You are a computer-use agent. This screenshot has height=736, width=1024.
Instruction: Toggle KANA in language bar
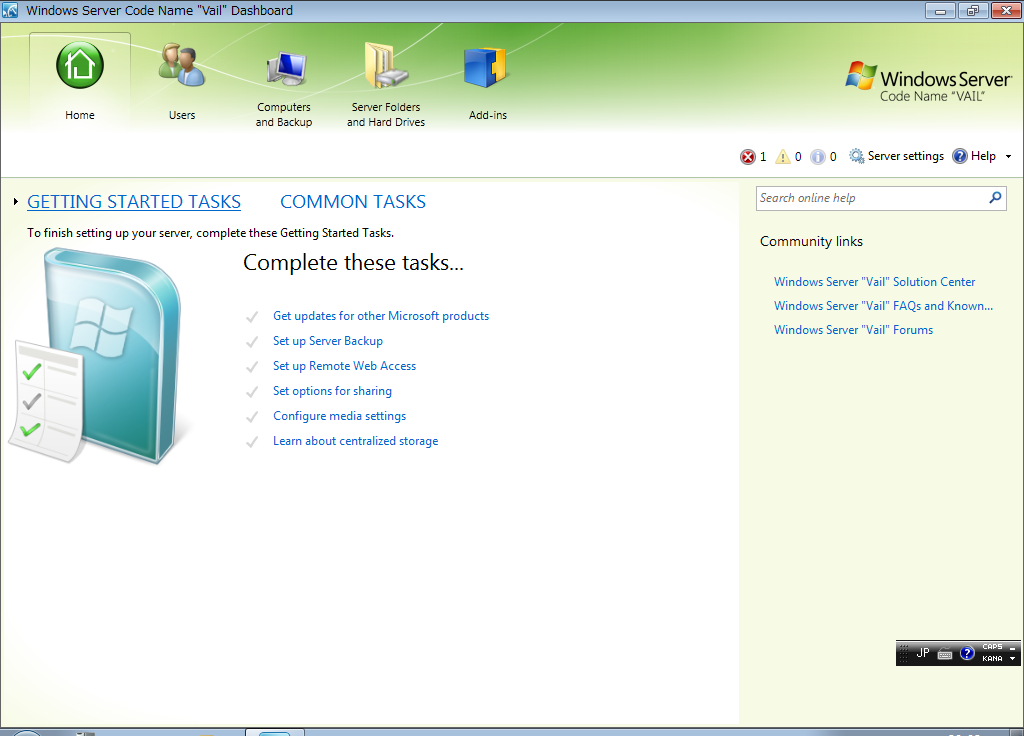coord(992,658)
